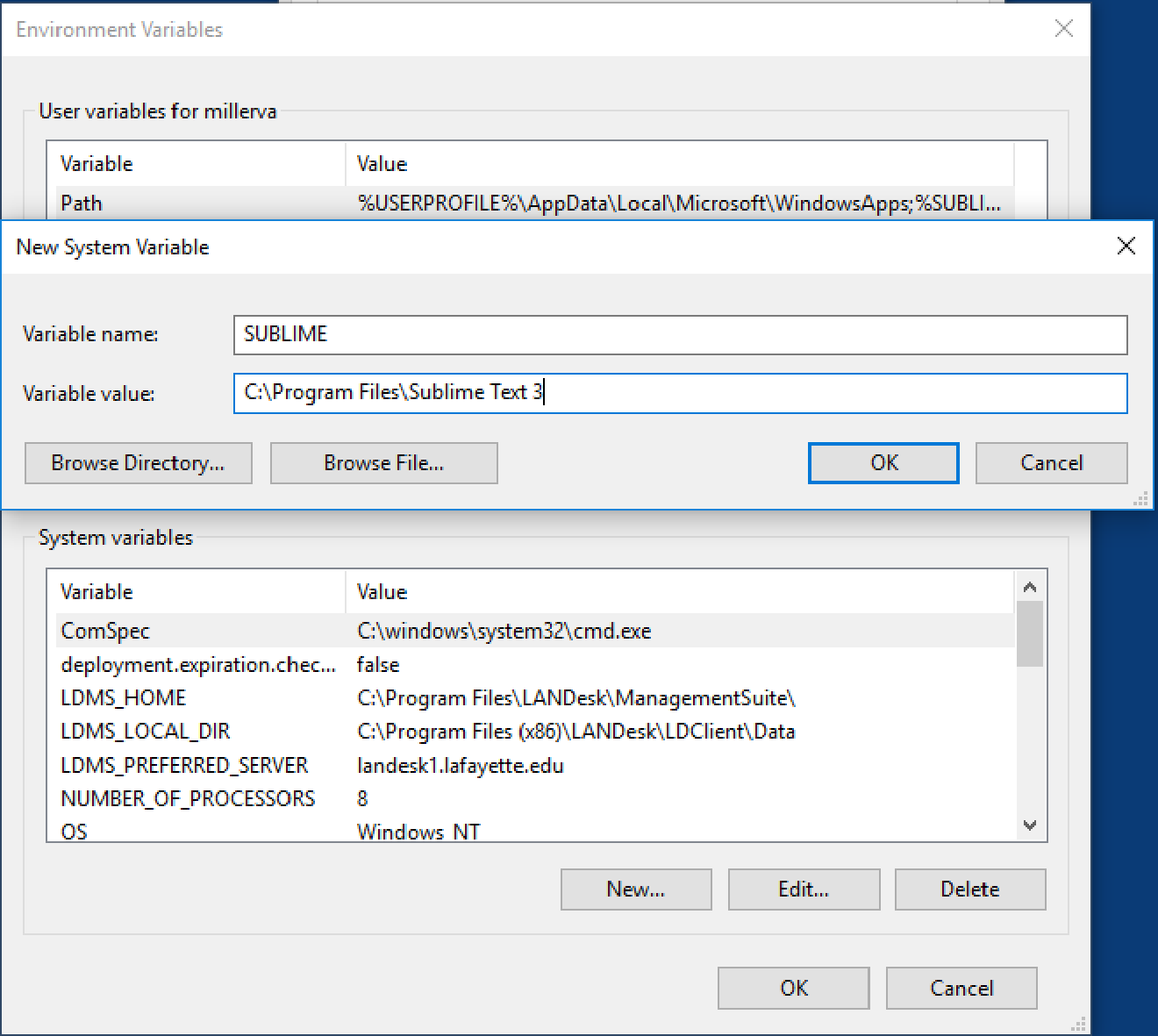Screen dimensions: 1158x1036
Task: Click inside the Variable value text box
Action: pyautogui.click(x=680, y=393)
